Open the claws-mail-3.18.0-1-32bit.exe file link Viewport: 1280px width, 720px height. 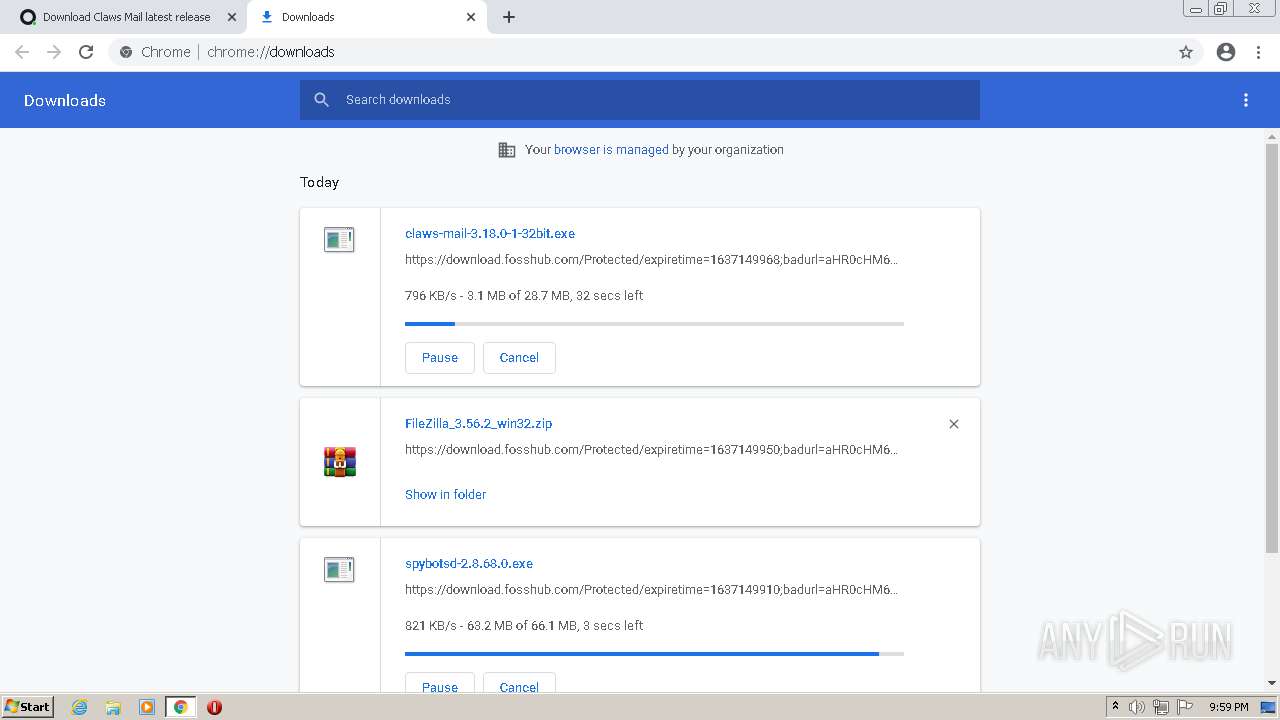tap(490, 234)
